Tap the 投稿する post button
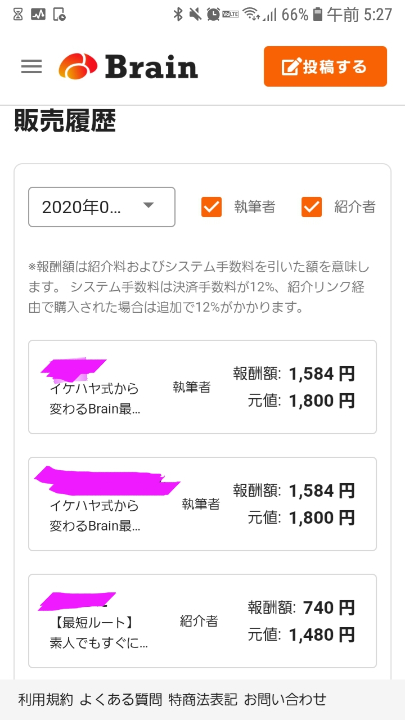This screenshot has width=405, height=720. 325,66
